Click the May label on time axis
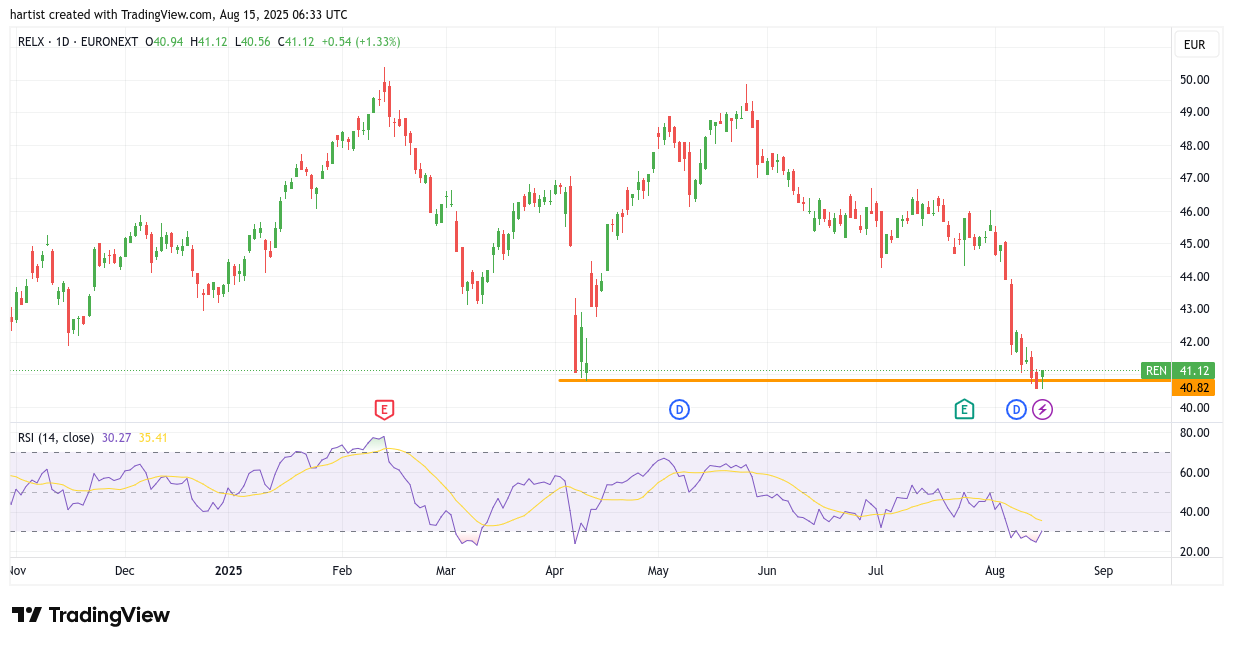The width and height of the screenshot is (1233, 645). pyautogui.click(x=658, y=571)
